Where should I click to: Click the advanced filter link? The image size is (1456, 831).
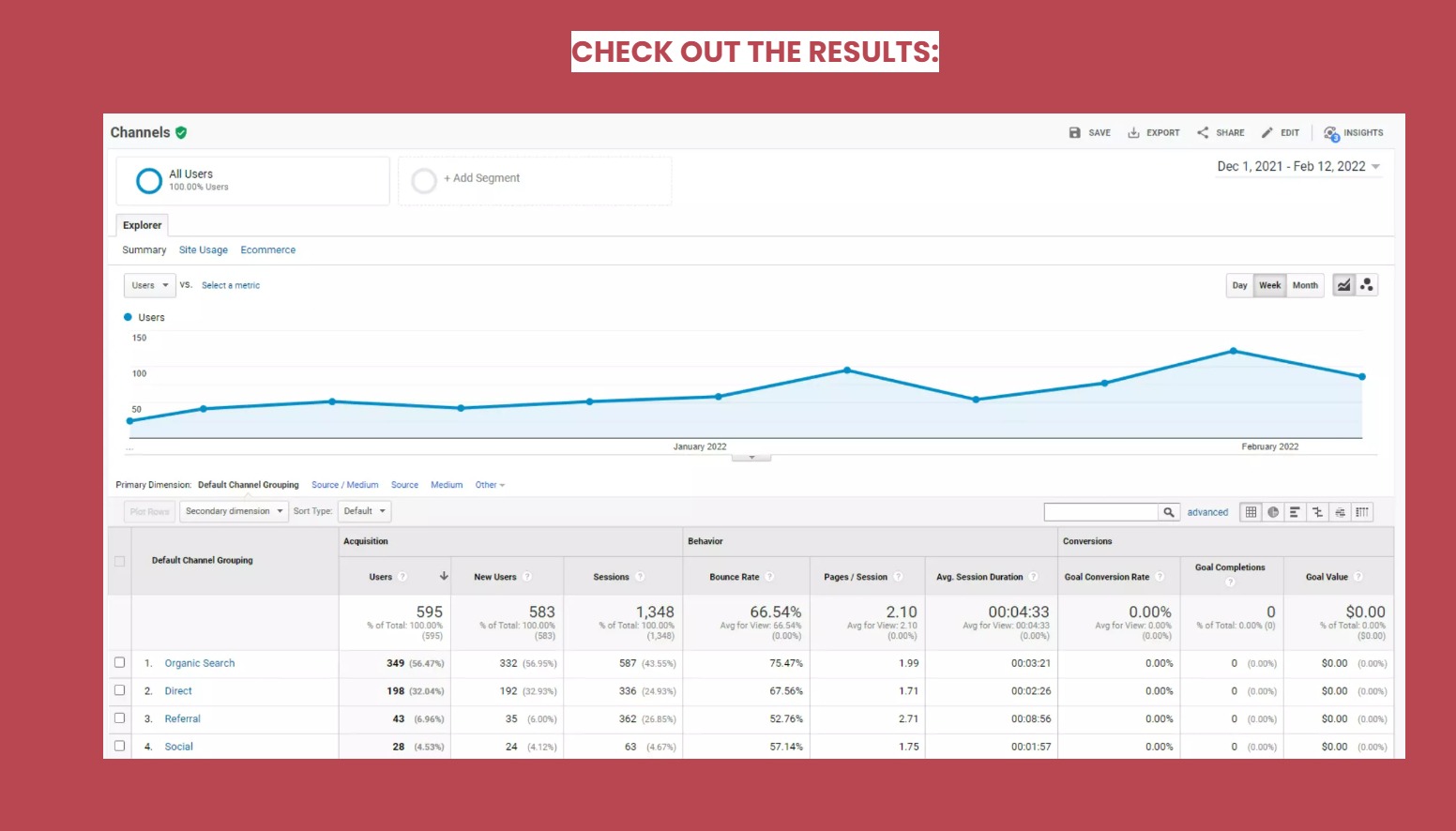tap(1207, 512)
